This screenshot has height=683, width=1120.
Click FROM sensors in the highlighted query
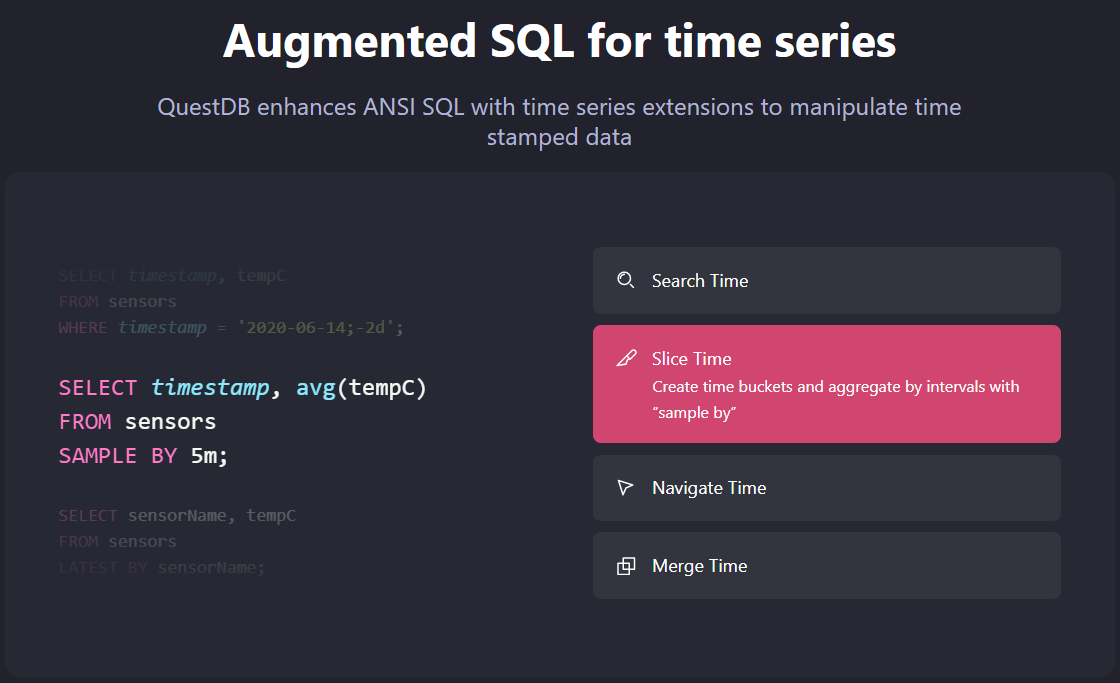point(135,421)
